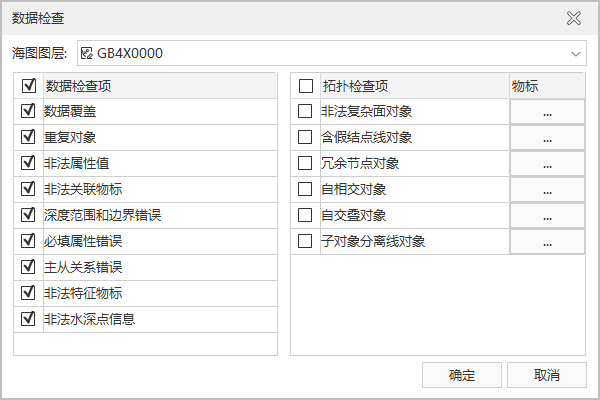
Task: Click the ... button beside 自交叠对象
Action: 547,216
